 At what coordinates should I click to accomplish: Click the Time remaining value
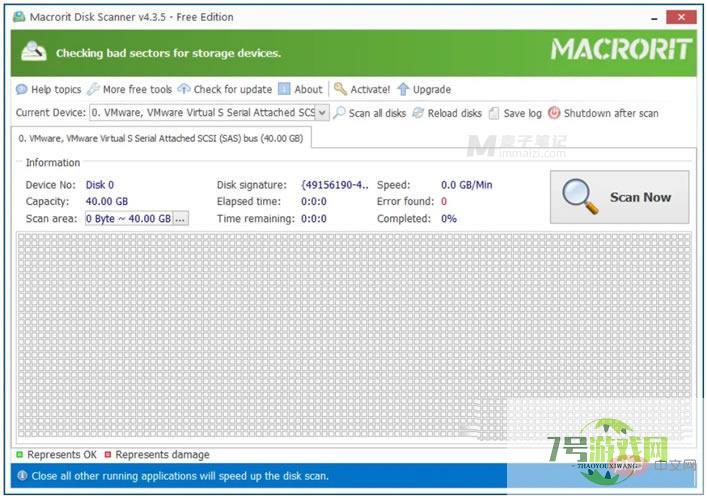point(314,219)
